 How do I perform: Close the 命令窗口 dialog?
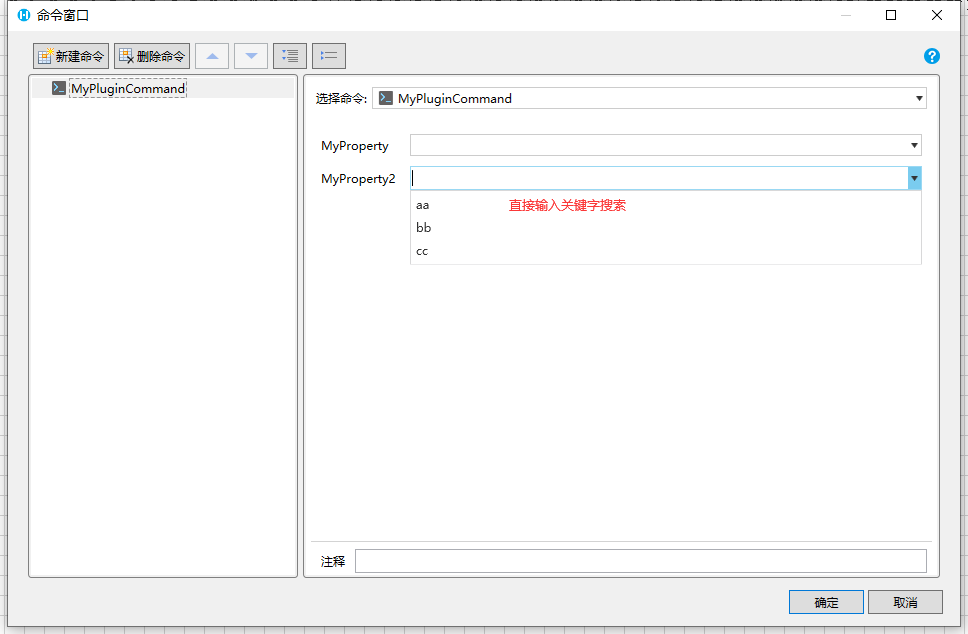click(937, 15)
